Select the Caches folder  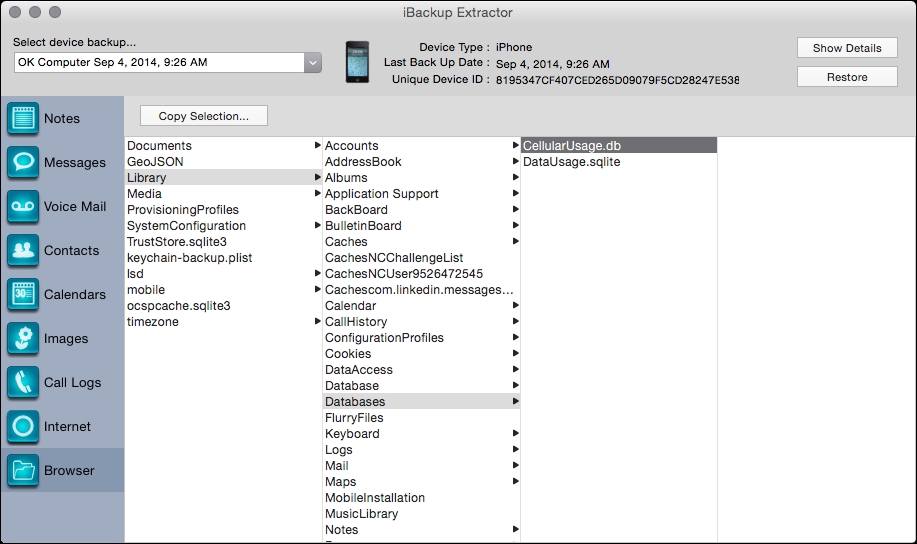346,242
